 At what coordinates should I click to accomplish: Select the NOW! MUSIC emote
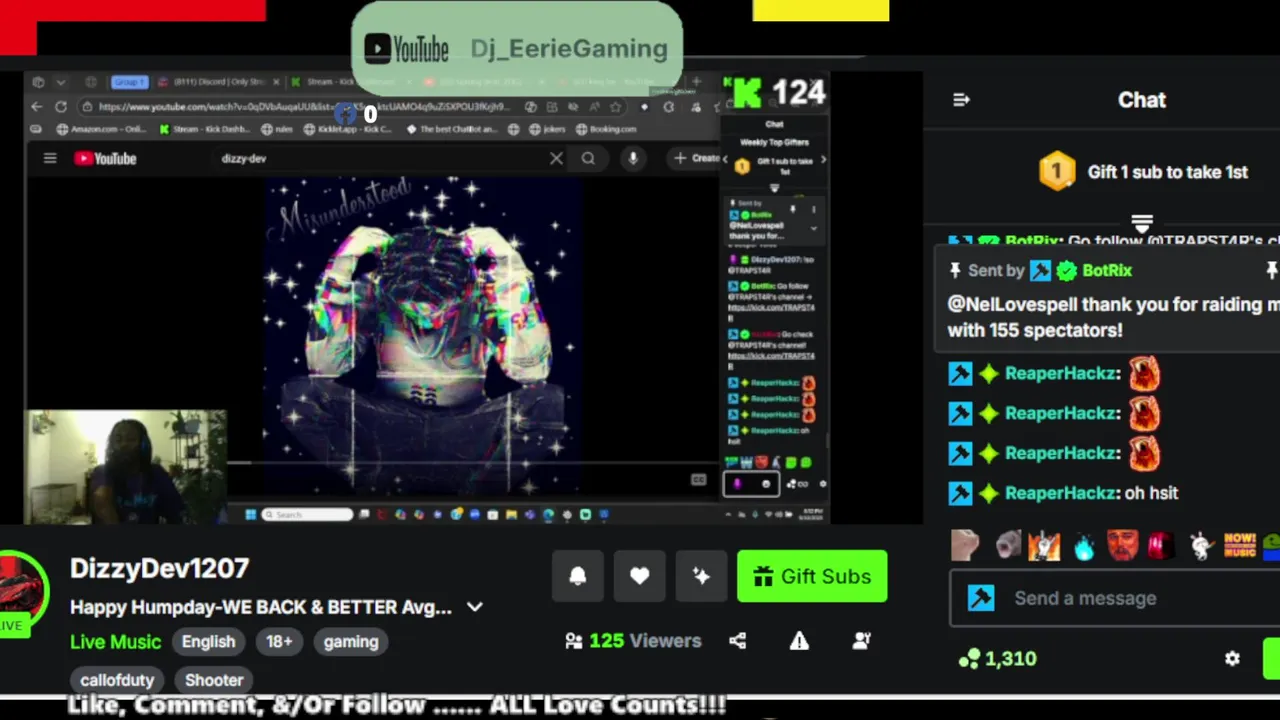coord(1239,546)
